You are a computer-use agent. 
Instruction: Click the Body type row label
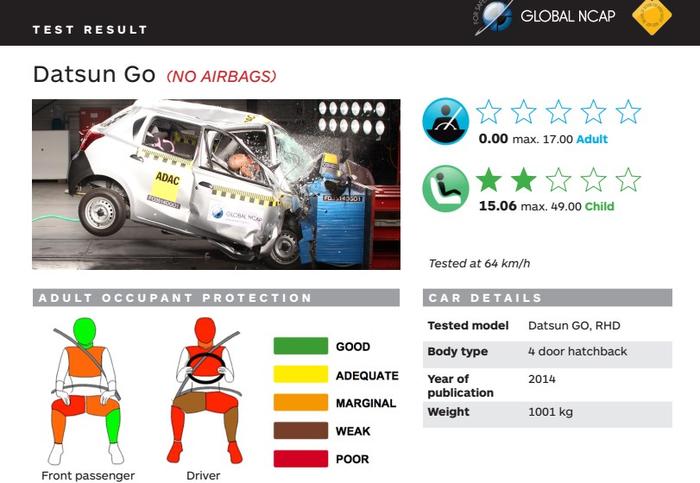tap(458, 352)
